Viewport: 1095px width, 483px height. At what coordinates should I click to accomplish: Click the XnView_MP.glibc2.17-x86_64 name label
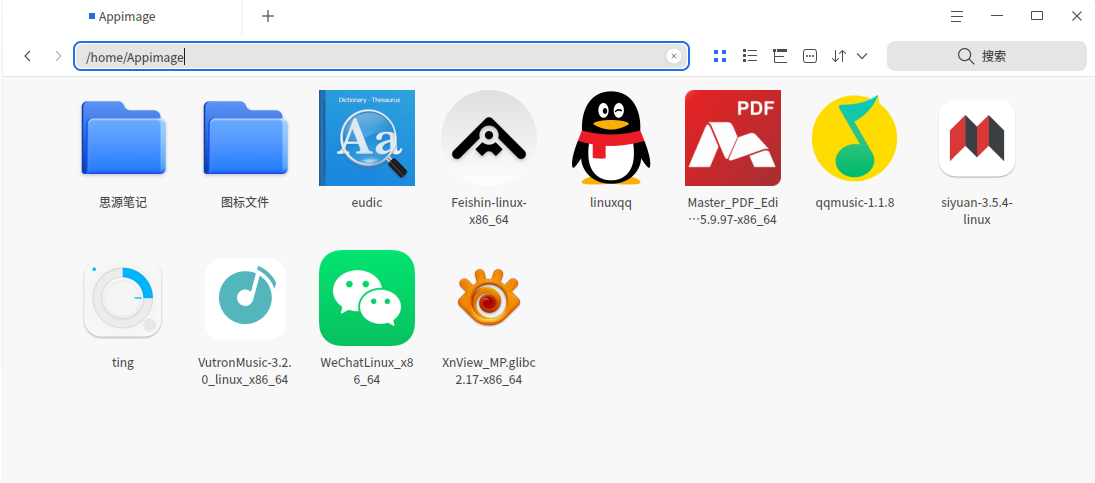489,371
